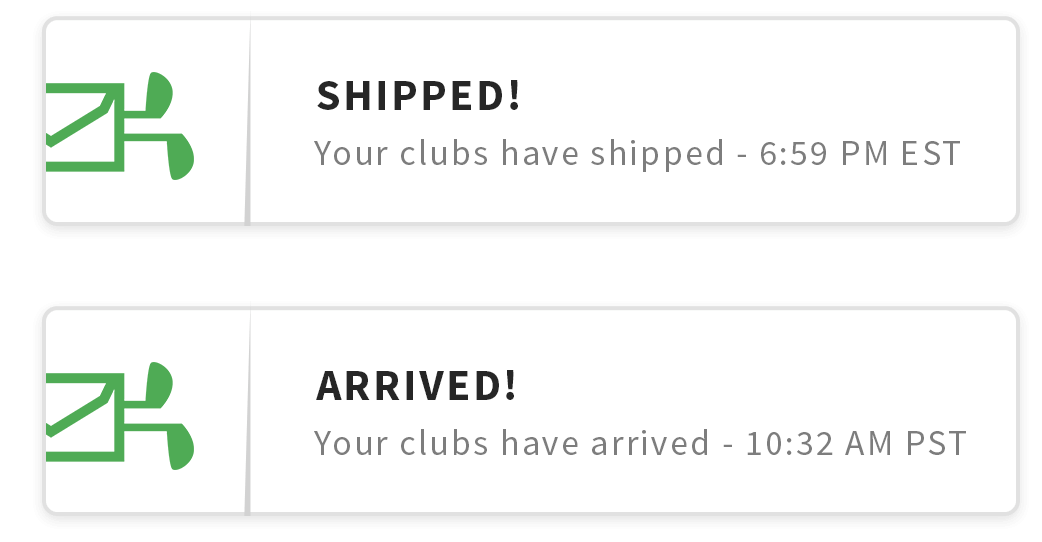Open the Shipped notification card
Image resolution: width=1042 pixels, height=542 pixels.
pyautogui.click(x=531, y=121)
